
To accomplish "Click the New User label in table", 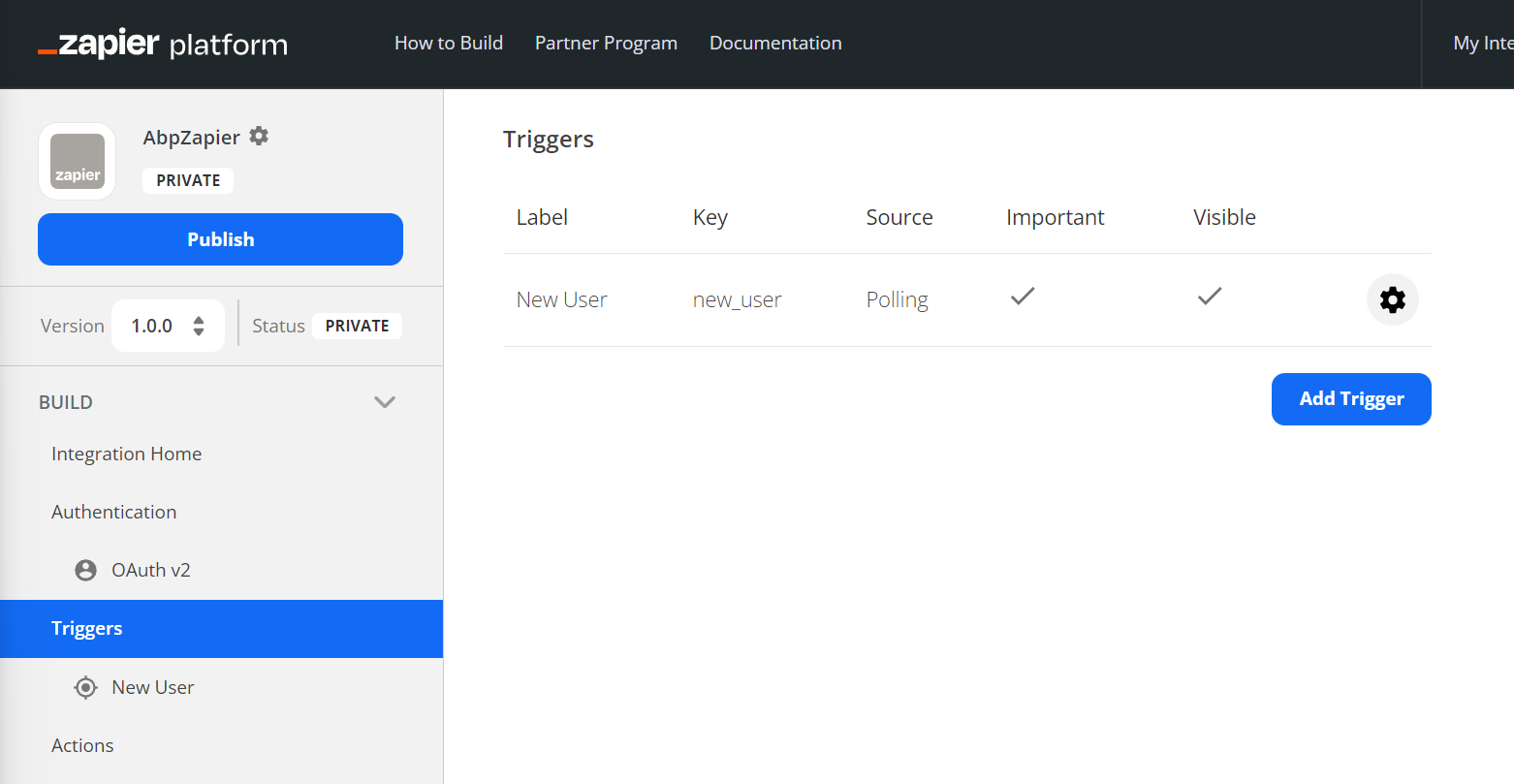I will click(561, 299).
